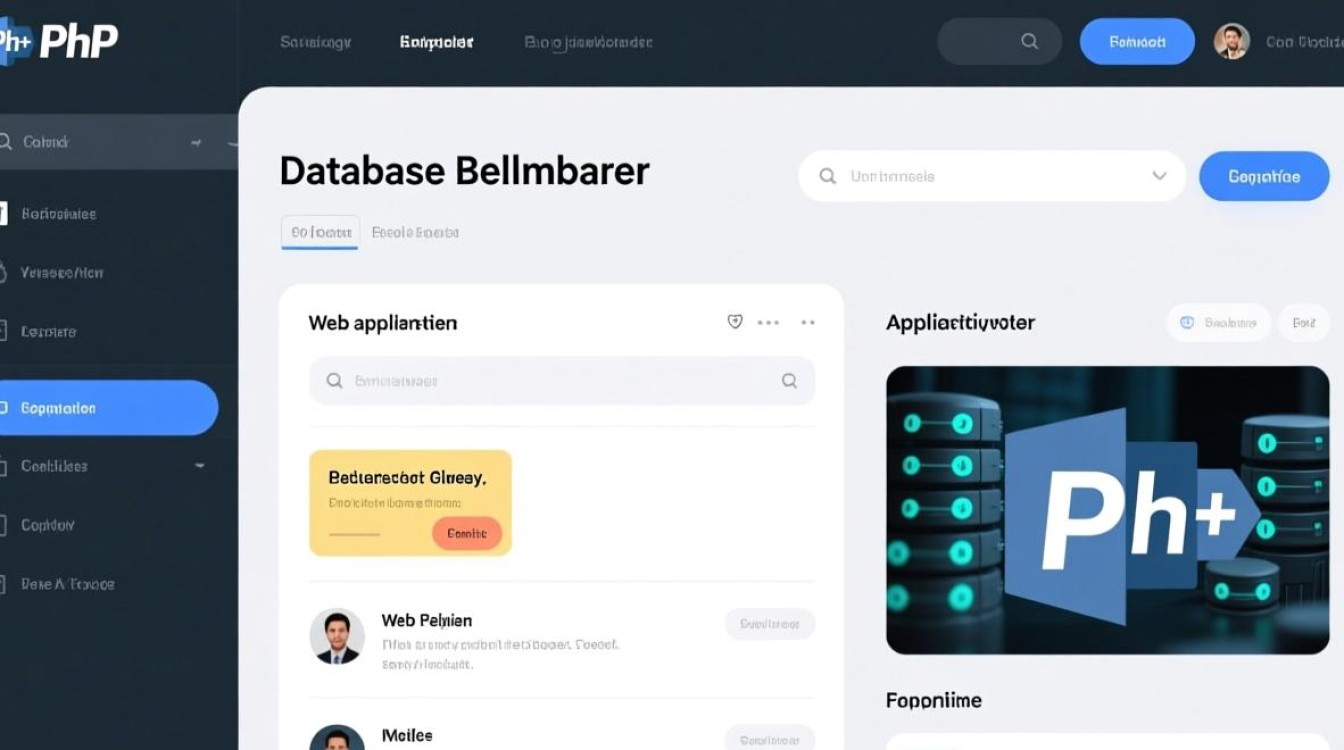Screen dimensions: 1344x750
Task: Expand the dropdown arrow in the sidebar search row
Action: pyautogui.click(x=196, y=143)
